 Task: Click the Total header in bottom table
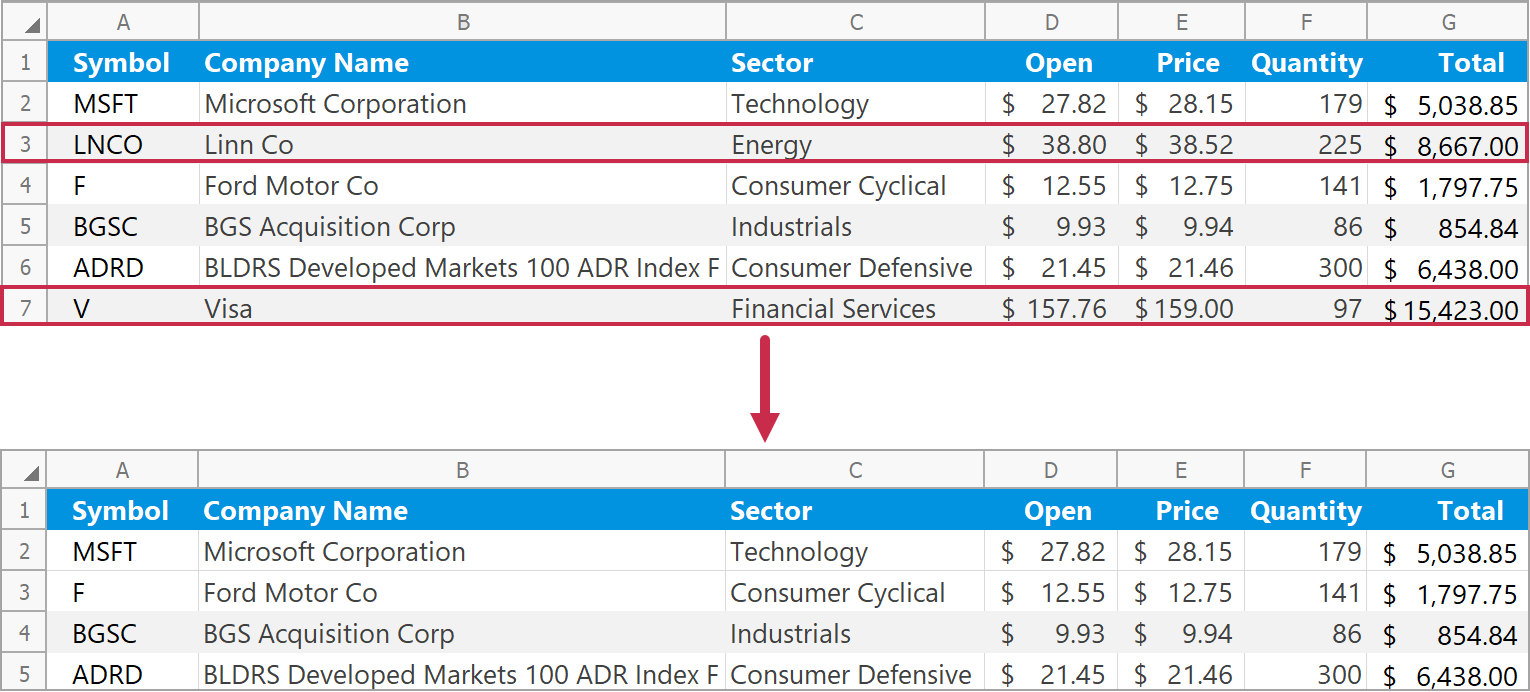[1470, 511]
